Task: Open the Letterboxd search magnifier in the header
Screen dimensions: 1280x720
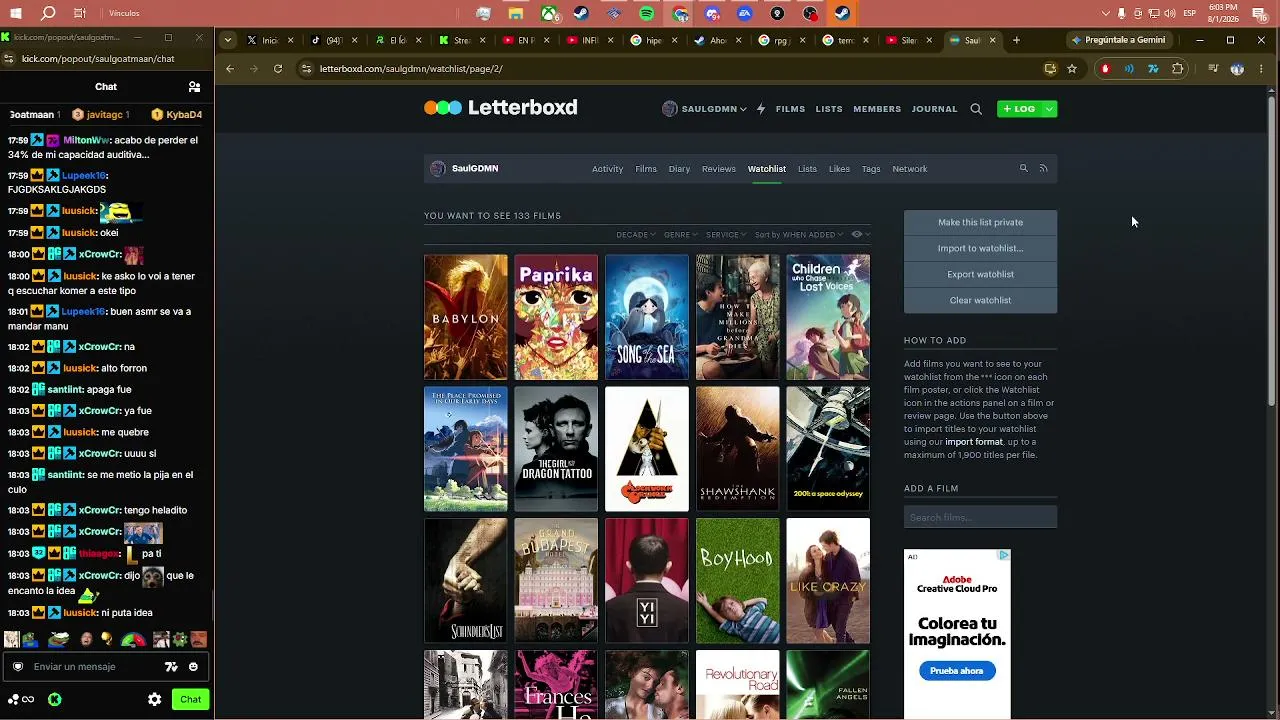Action: pyautogui.click(x=976, y=109)
